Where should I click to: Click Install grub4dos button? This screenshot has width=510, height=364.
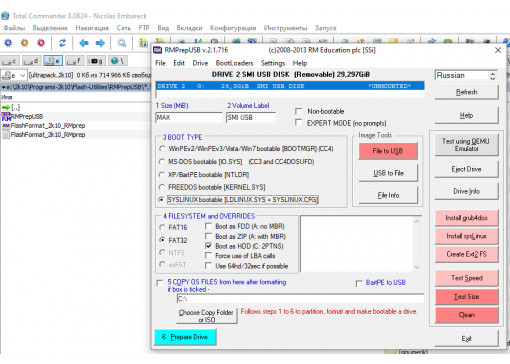466,218
